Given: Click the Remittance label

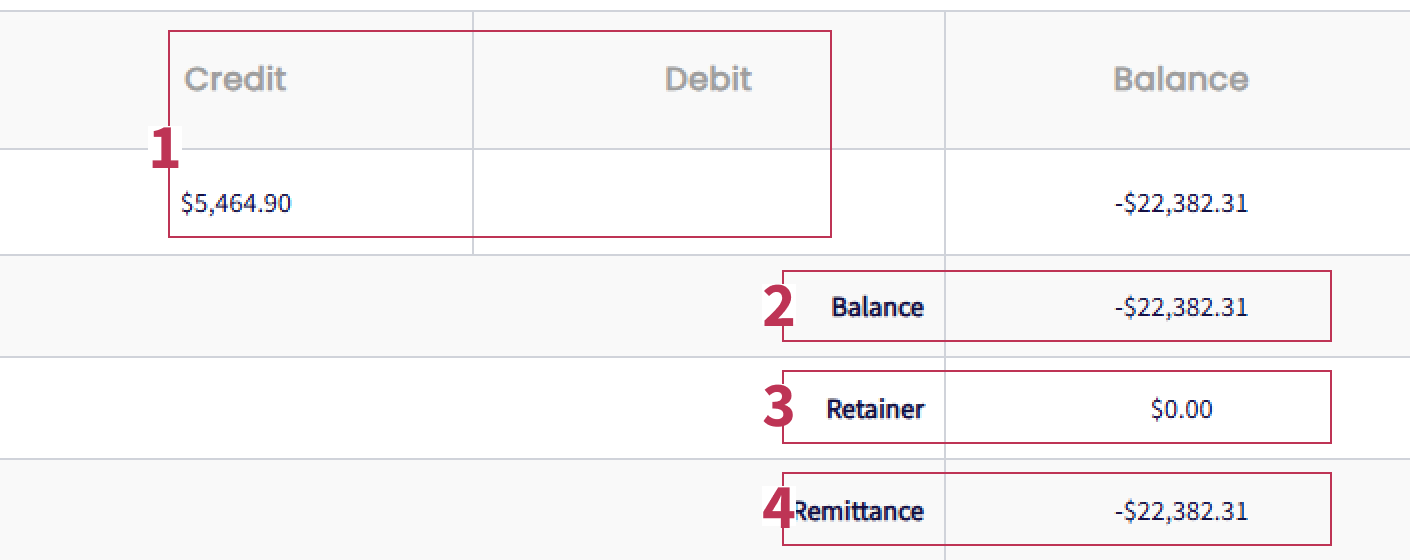Looking at the screenshot, I should tap(859, 511).
